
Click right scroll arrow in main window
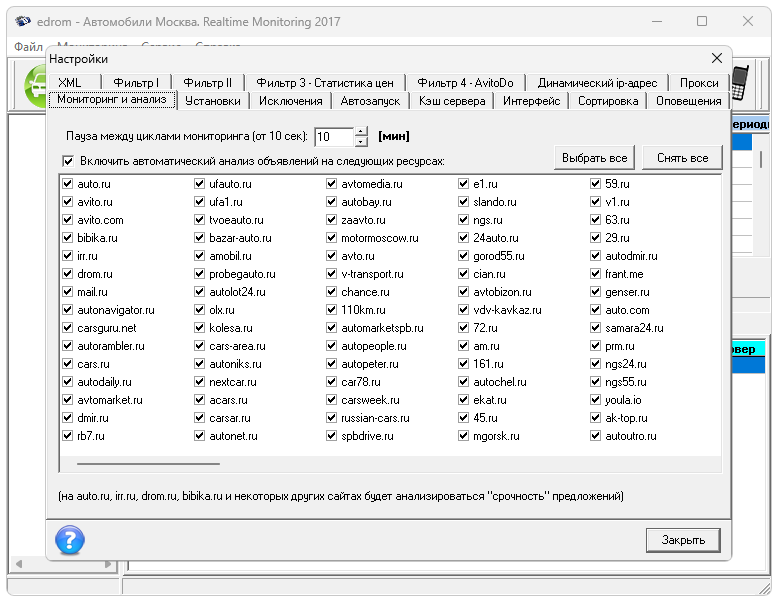(x=108, y=564)
